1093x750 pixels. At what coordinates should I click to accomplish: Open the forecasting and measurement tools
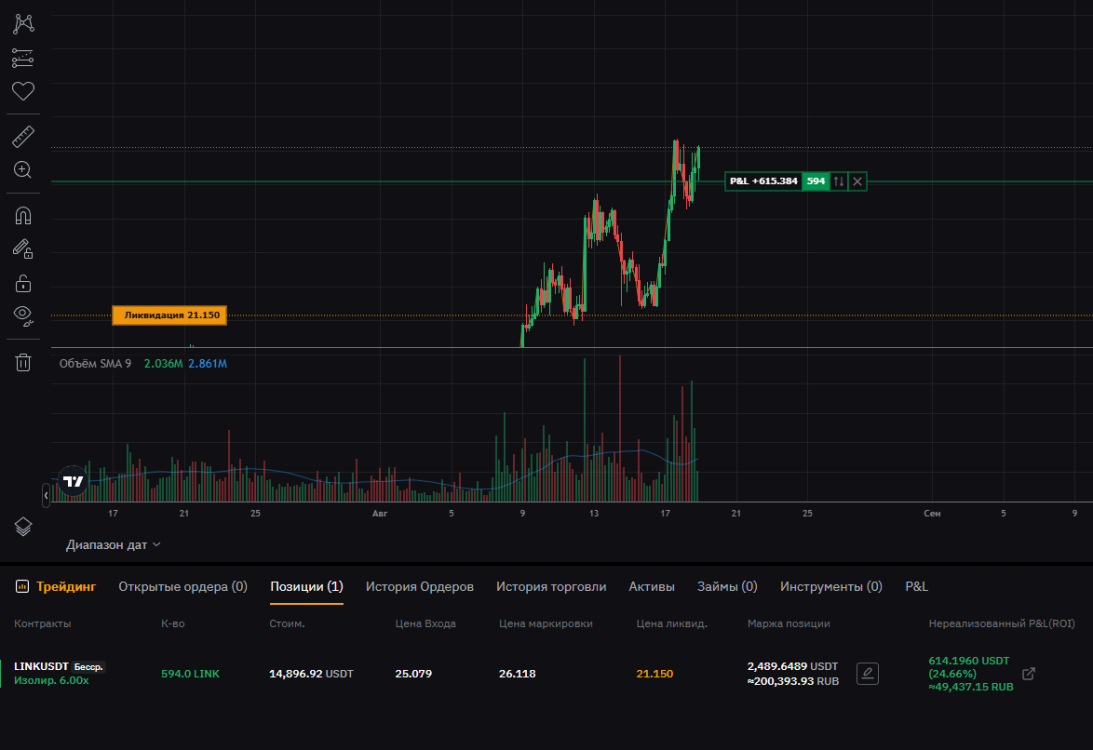[23, 58]
